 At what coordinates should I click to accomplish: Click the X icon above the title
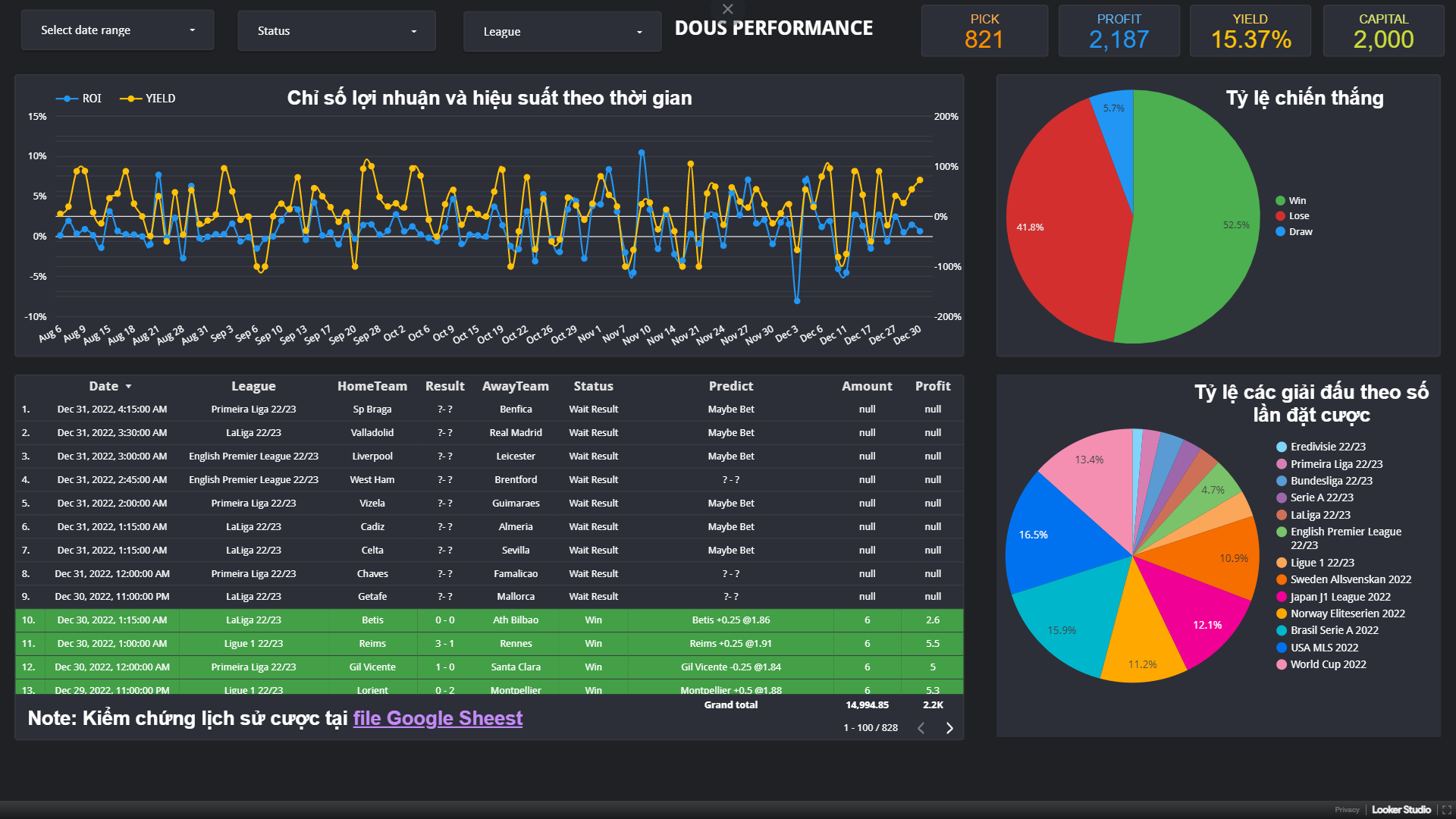coord(728,9)
